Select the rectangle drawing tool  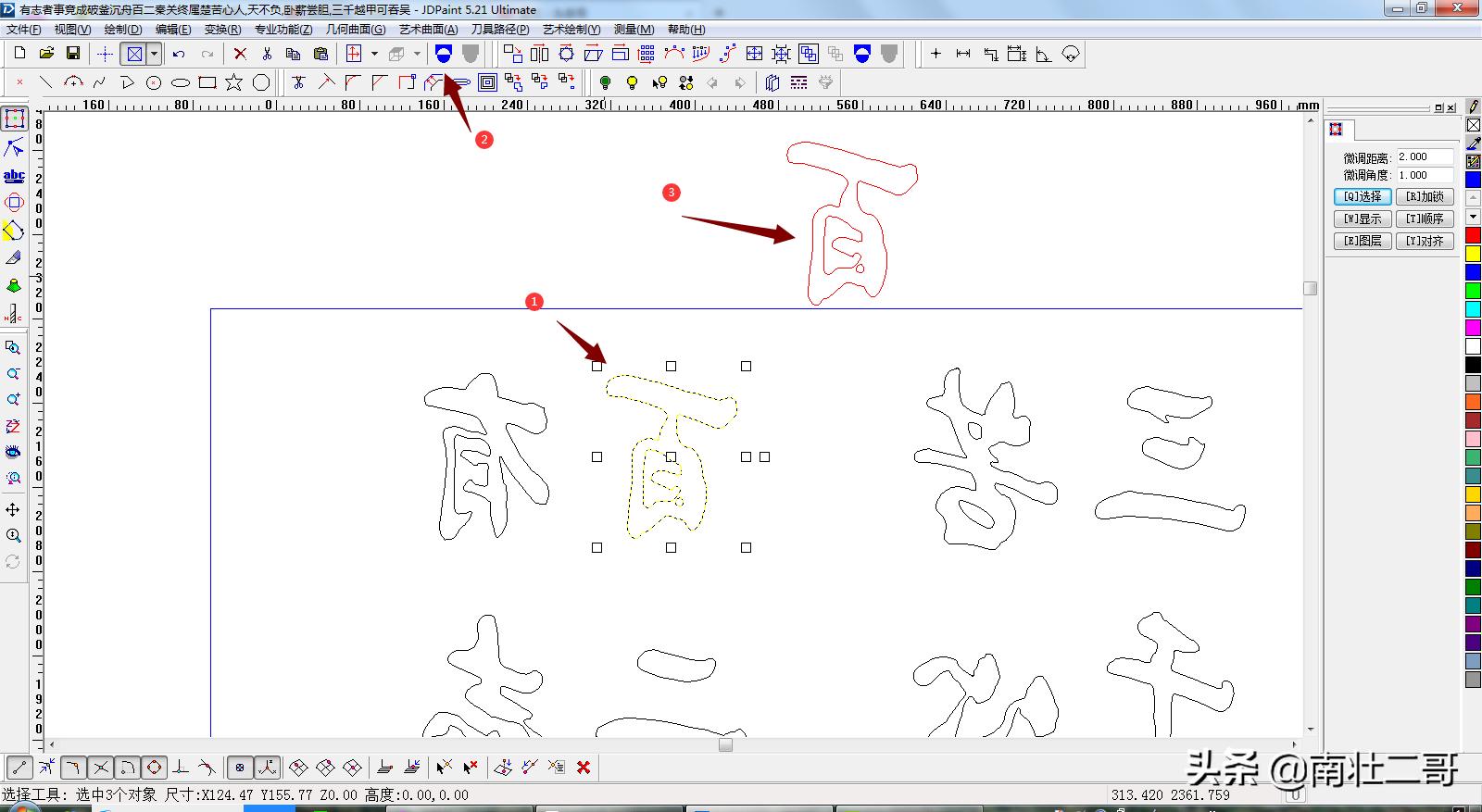[x=207, y=82]
